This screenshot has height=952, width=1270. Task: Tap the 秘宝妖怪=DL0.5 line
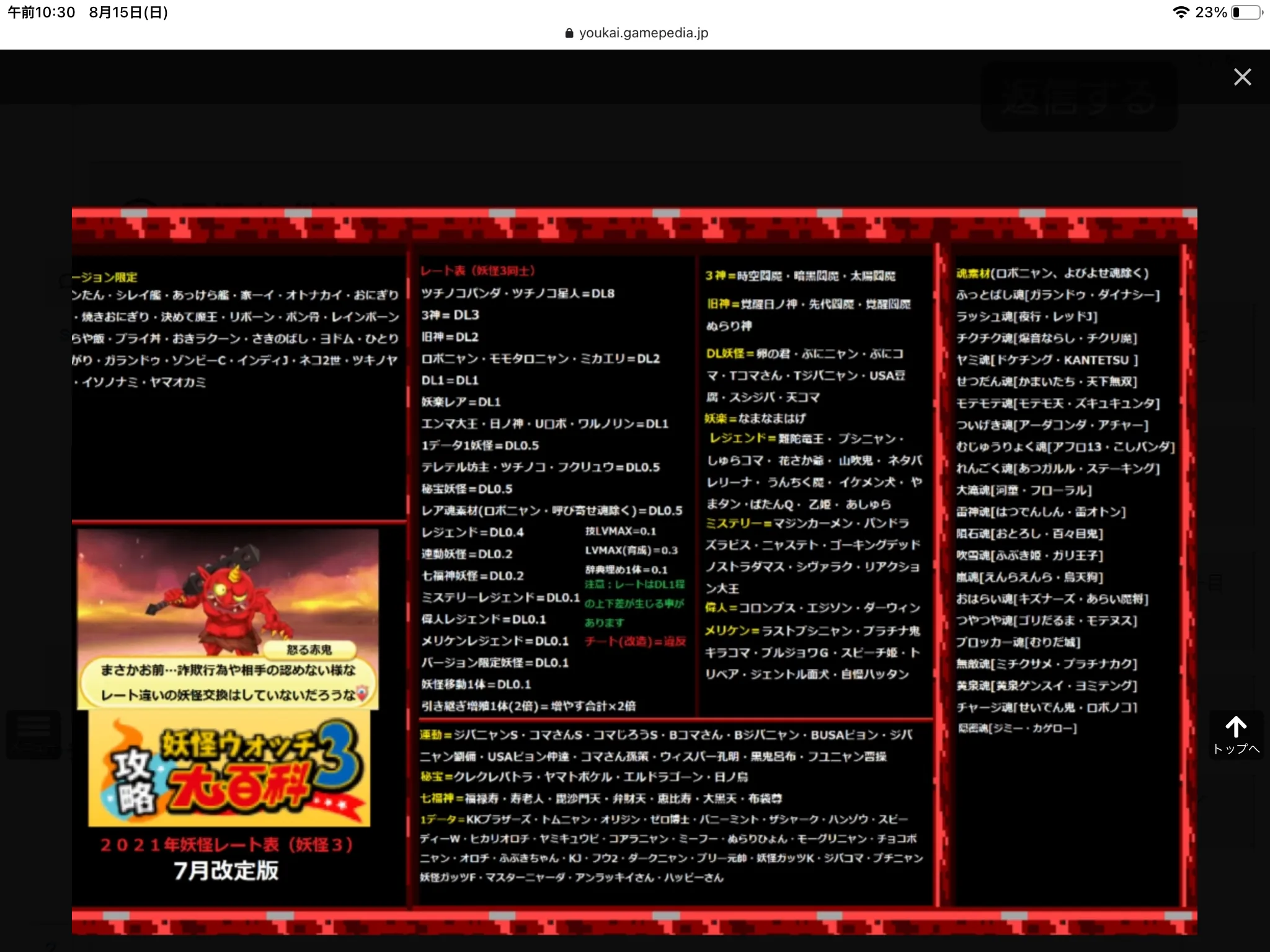(466, 488)
